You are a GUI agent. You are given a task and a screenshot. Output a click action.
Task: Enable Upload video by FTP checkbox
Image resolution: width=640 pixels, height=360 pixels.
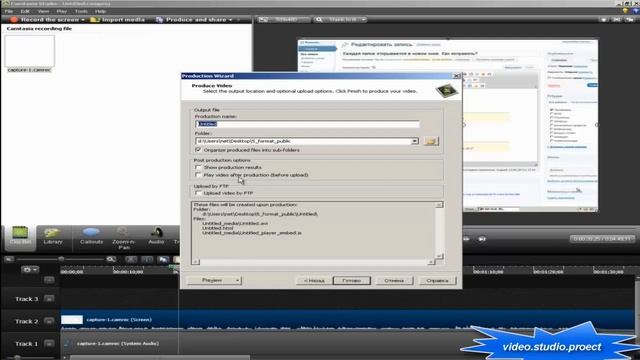click(198, 193)
